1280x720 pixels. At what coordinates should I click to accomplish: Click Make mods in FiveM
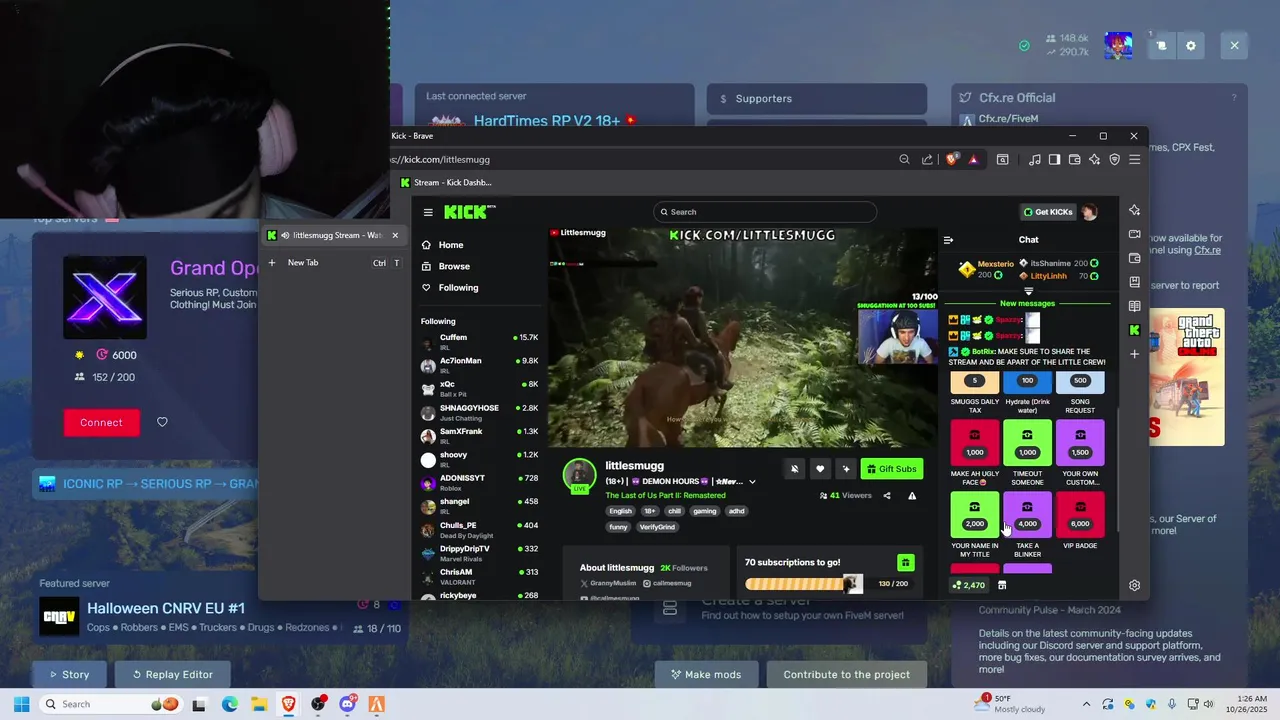point(706,674)
